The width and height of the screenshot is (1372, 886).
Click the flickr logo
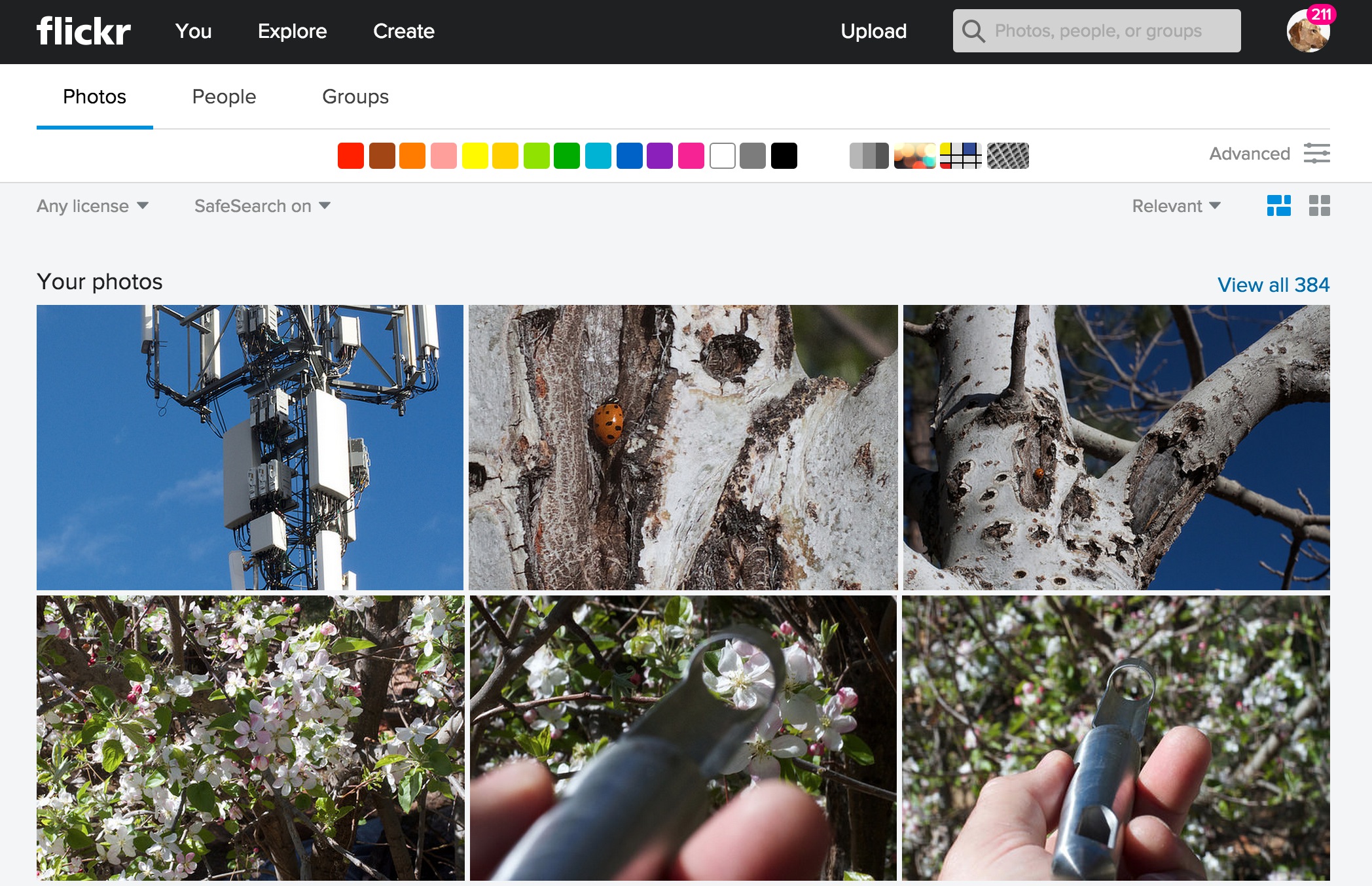(84, 31)
